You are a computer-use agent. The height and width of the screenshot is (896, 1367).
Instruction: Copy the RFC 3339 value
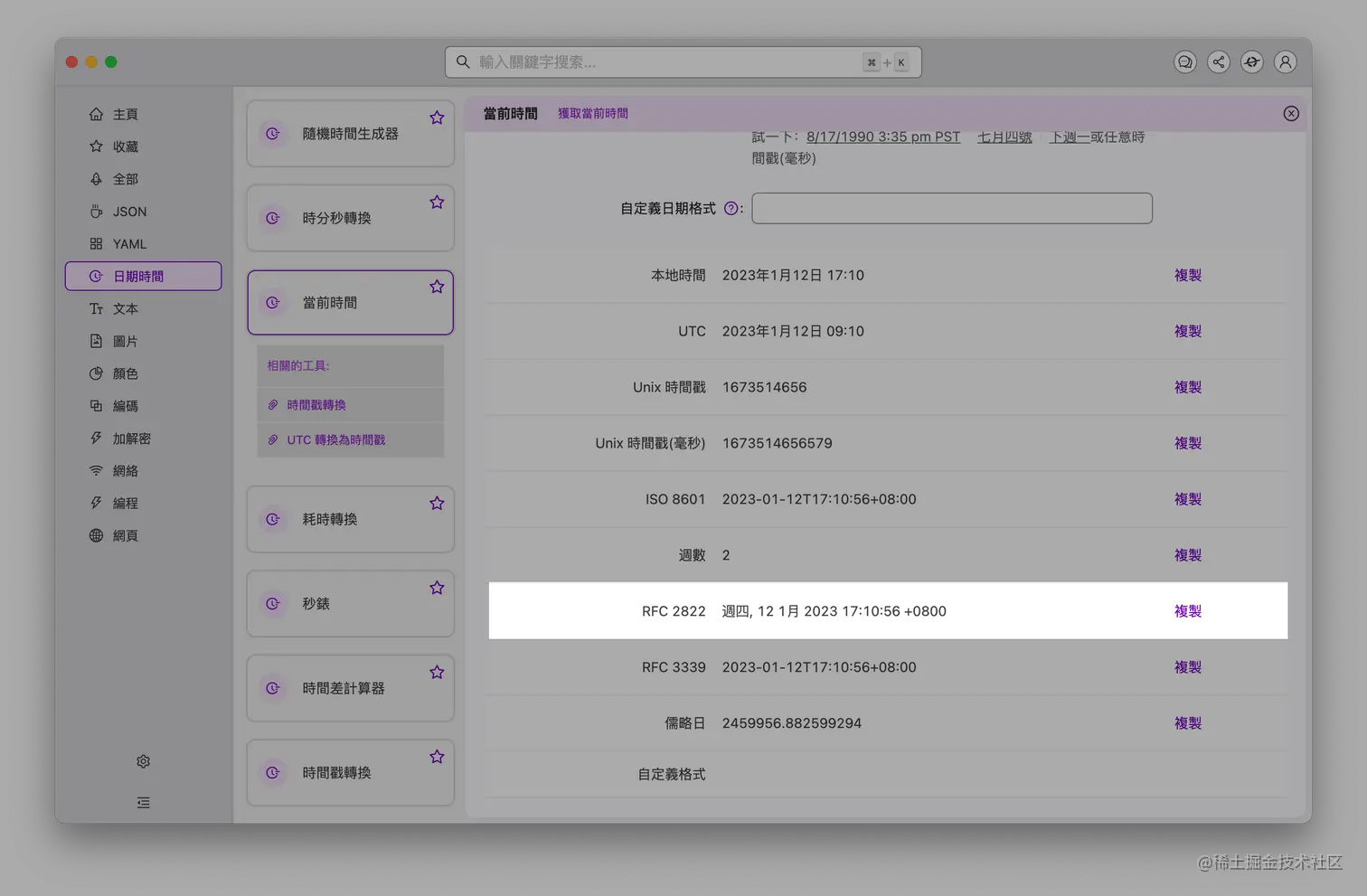(x=1187, y=667)
